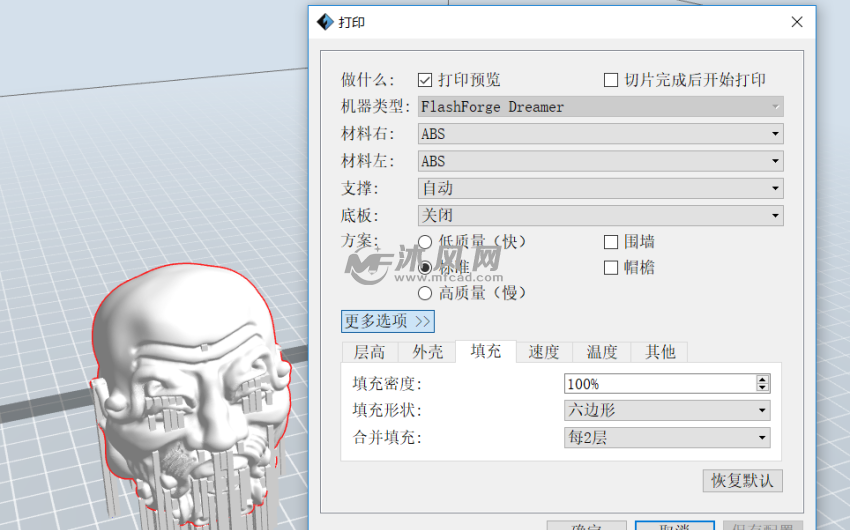Screen dimensions: 850x530
Task: Switch to the 层高 tab
Action: point(370,352)
